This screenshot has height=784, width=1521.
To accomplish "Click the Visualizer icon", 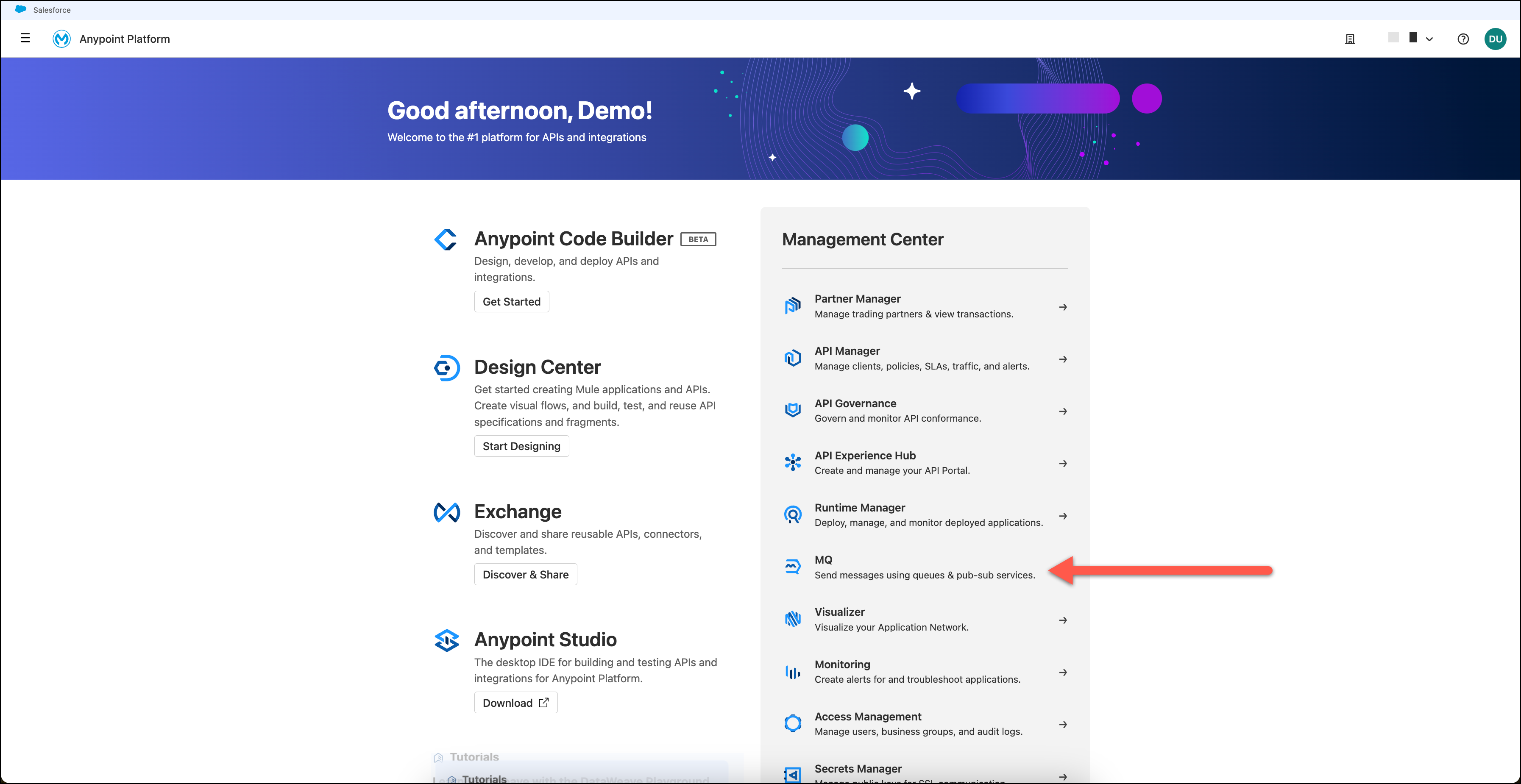I will tap(792, 619).
